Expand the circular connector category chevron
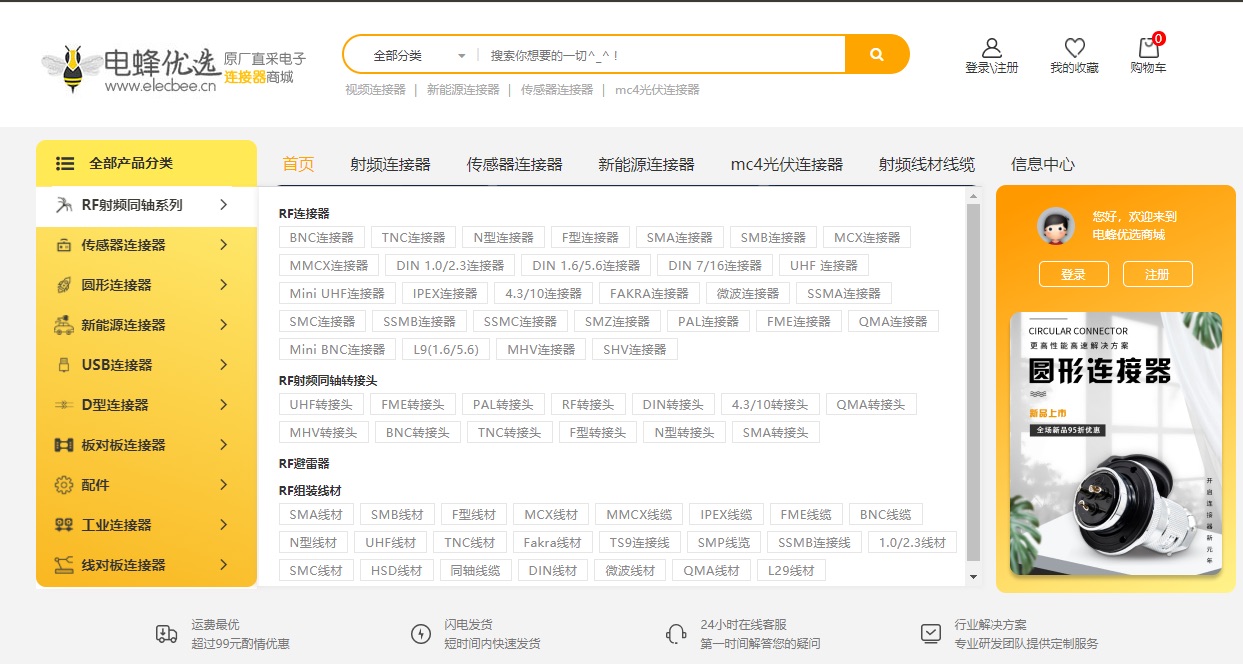The width and height of the screenshot is (1243, 664). [223, 285]
